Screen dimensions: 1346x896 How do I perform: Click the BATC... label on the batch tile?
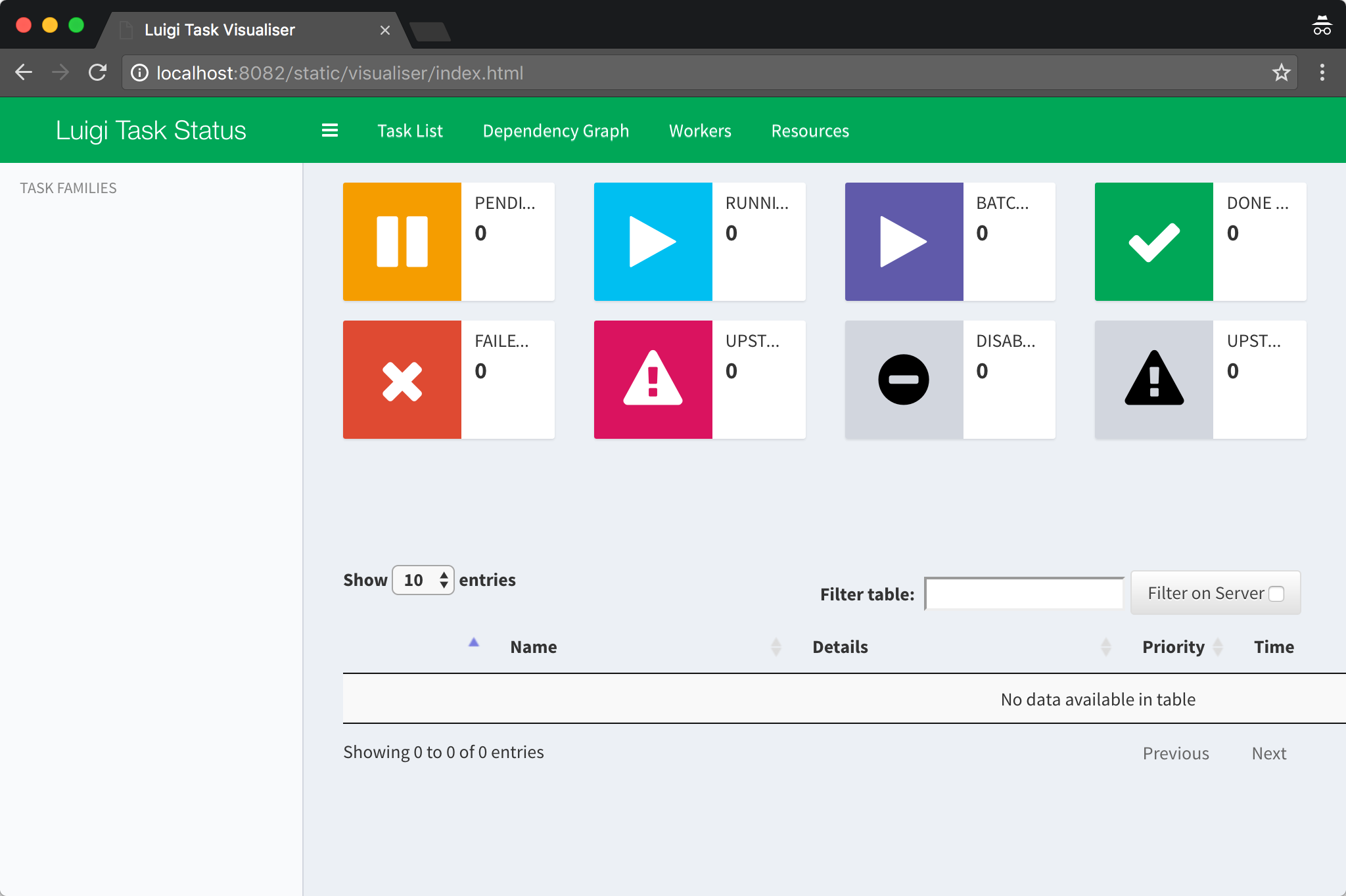pos(1002,203)
